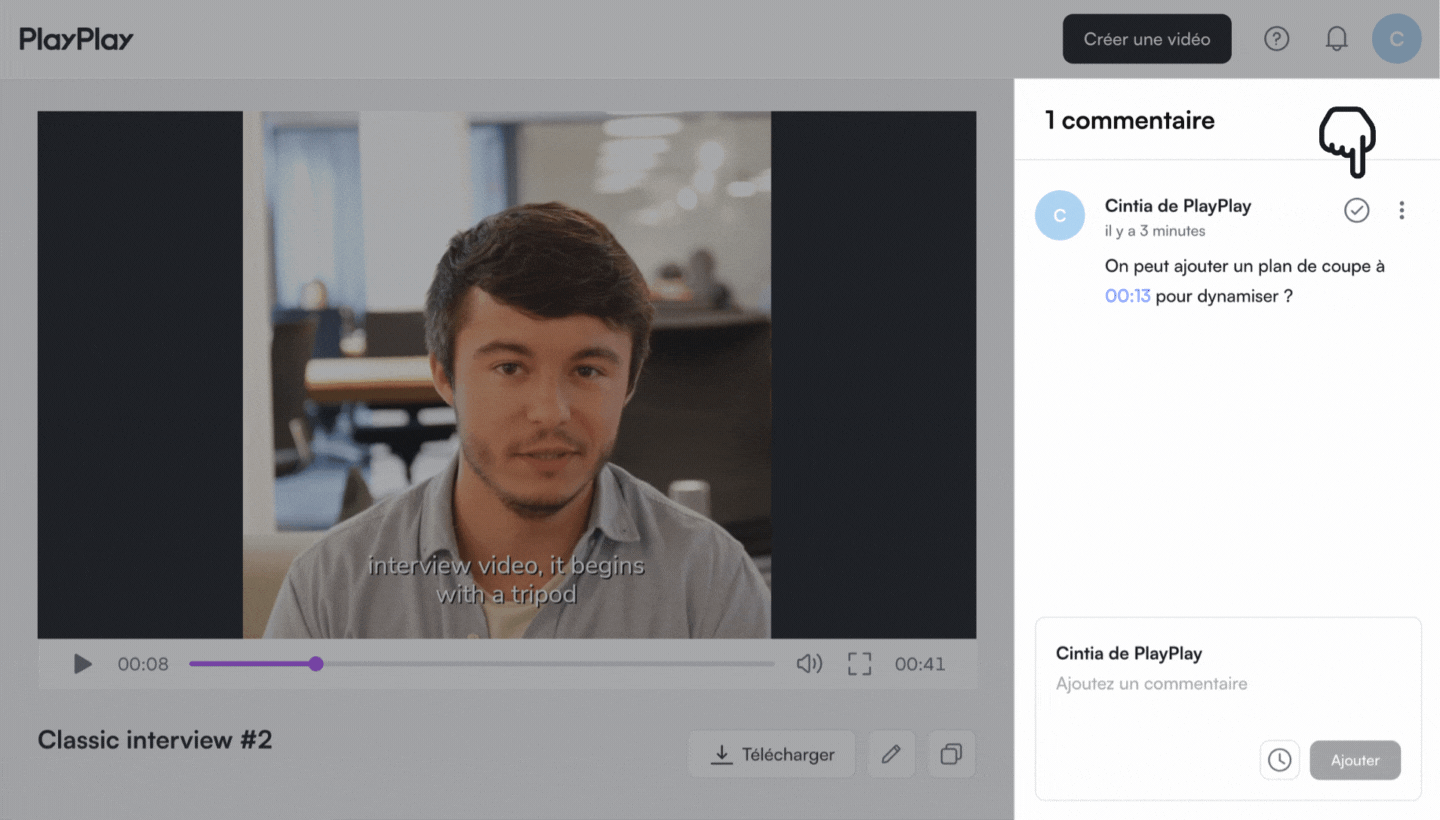
Task: Edit the video with the pencil icon
Action: (891, 754)
